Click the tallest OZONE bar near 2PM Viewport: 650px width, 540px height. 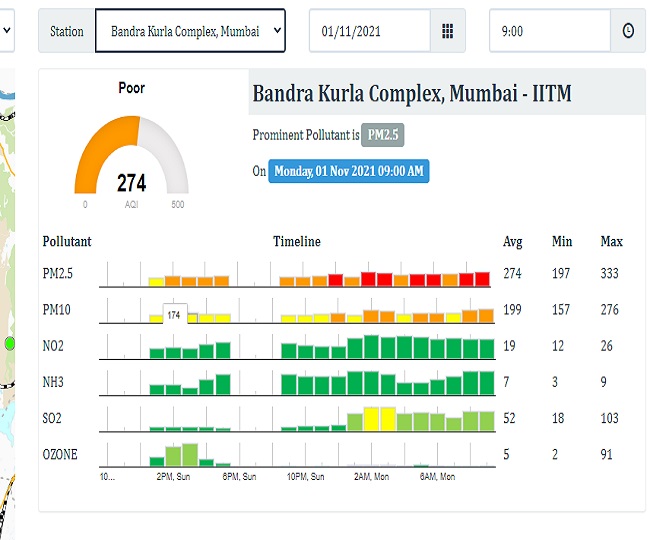pyautogui.click(x=189, y=455)
